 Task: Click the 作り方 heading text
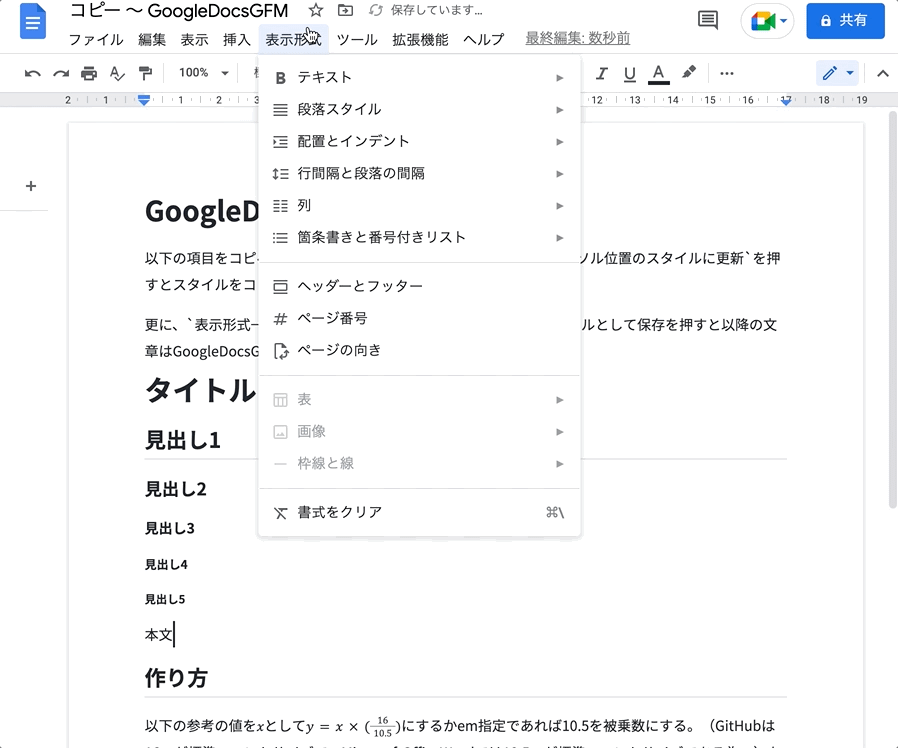point(176,678)
